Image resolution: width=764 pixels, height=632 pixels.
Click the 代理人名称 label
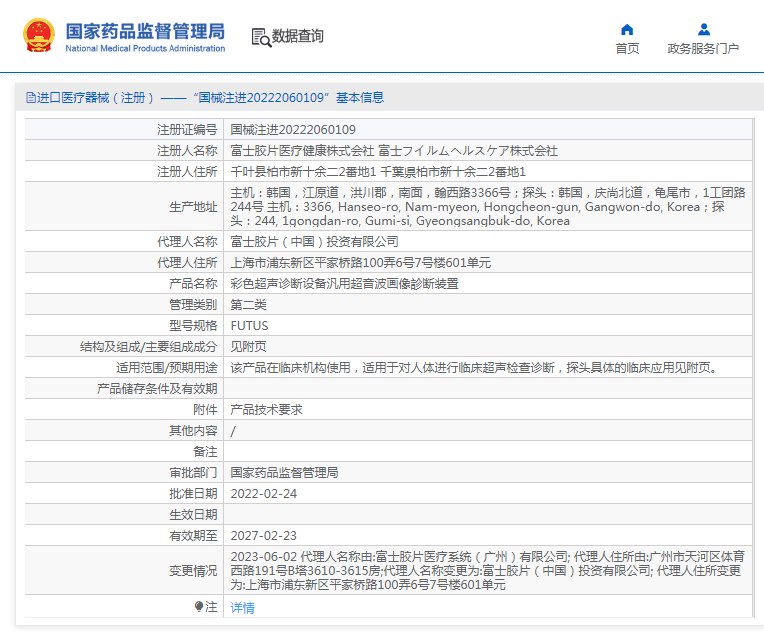click(187, 241)
